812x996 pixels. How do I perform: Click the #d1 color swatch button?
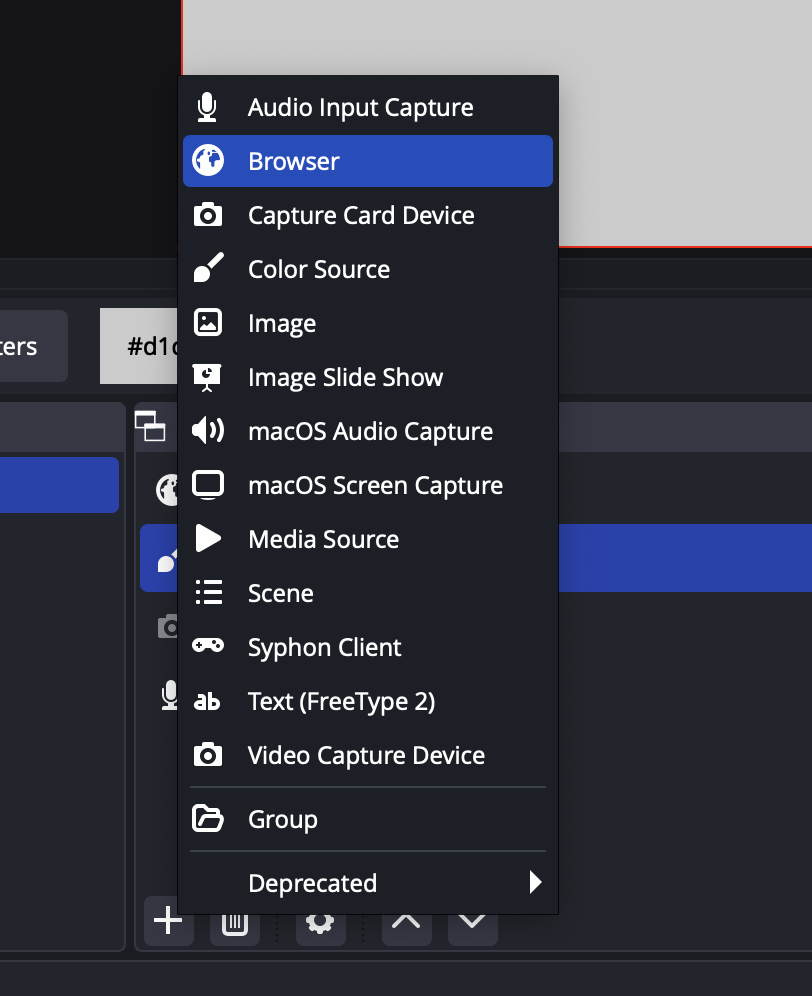click(x=140, y=347)
